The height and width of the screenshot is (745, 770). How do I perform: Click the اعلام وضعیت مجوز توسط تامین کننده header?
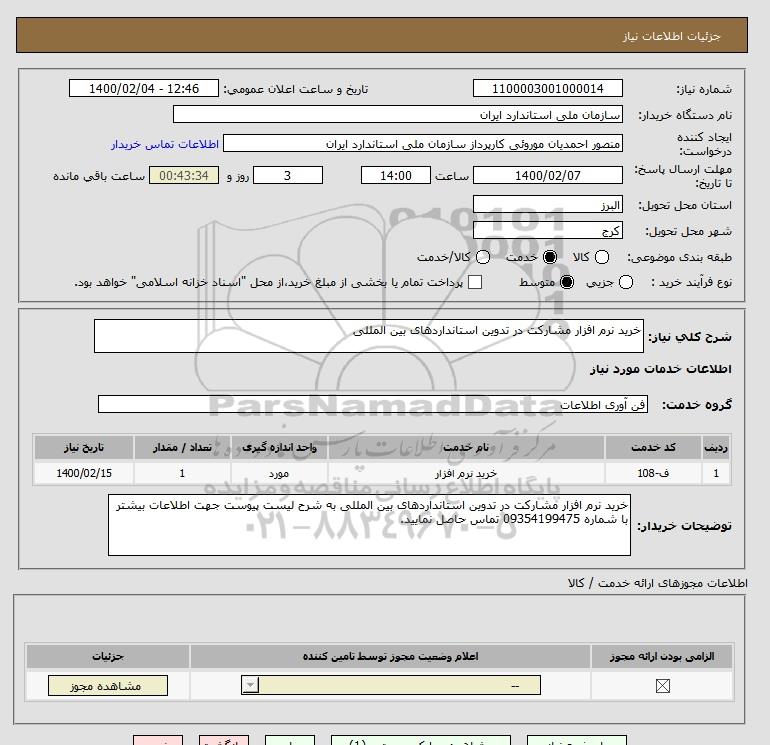pyautogui.click(x=390, y=657)
